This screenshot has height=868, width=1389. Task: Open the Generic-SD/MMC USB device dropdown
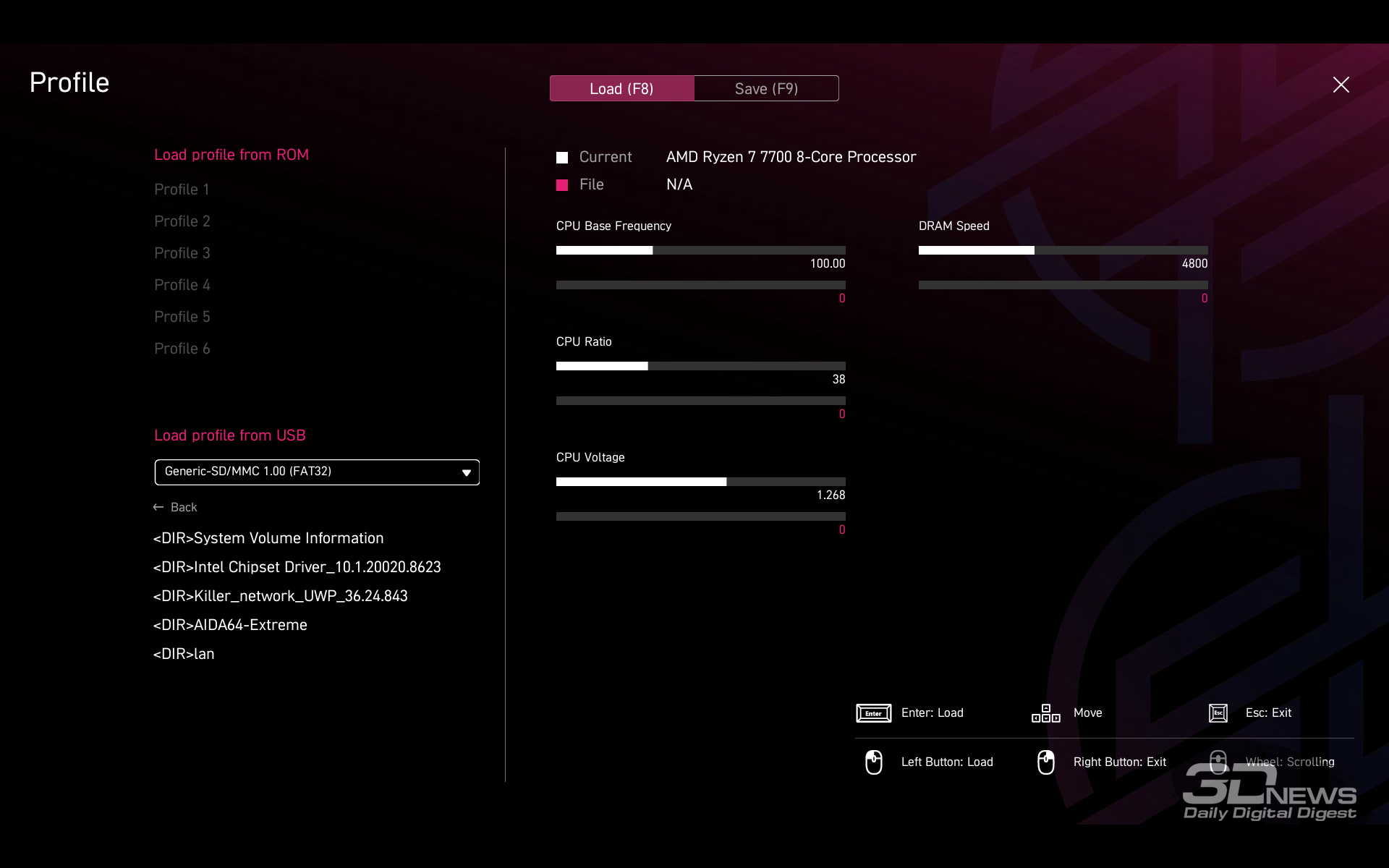tap(317, 472)
